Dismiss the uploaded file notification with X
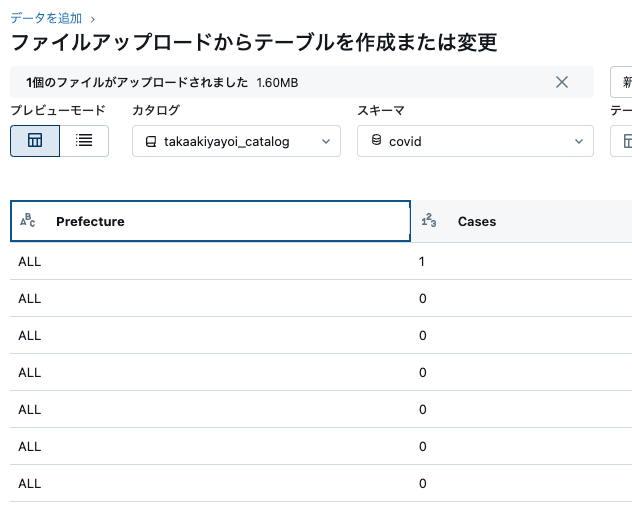632x510 pixels. 561,82
